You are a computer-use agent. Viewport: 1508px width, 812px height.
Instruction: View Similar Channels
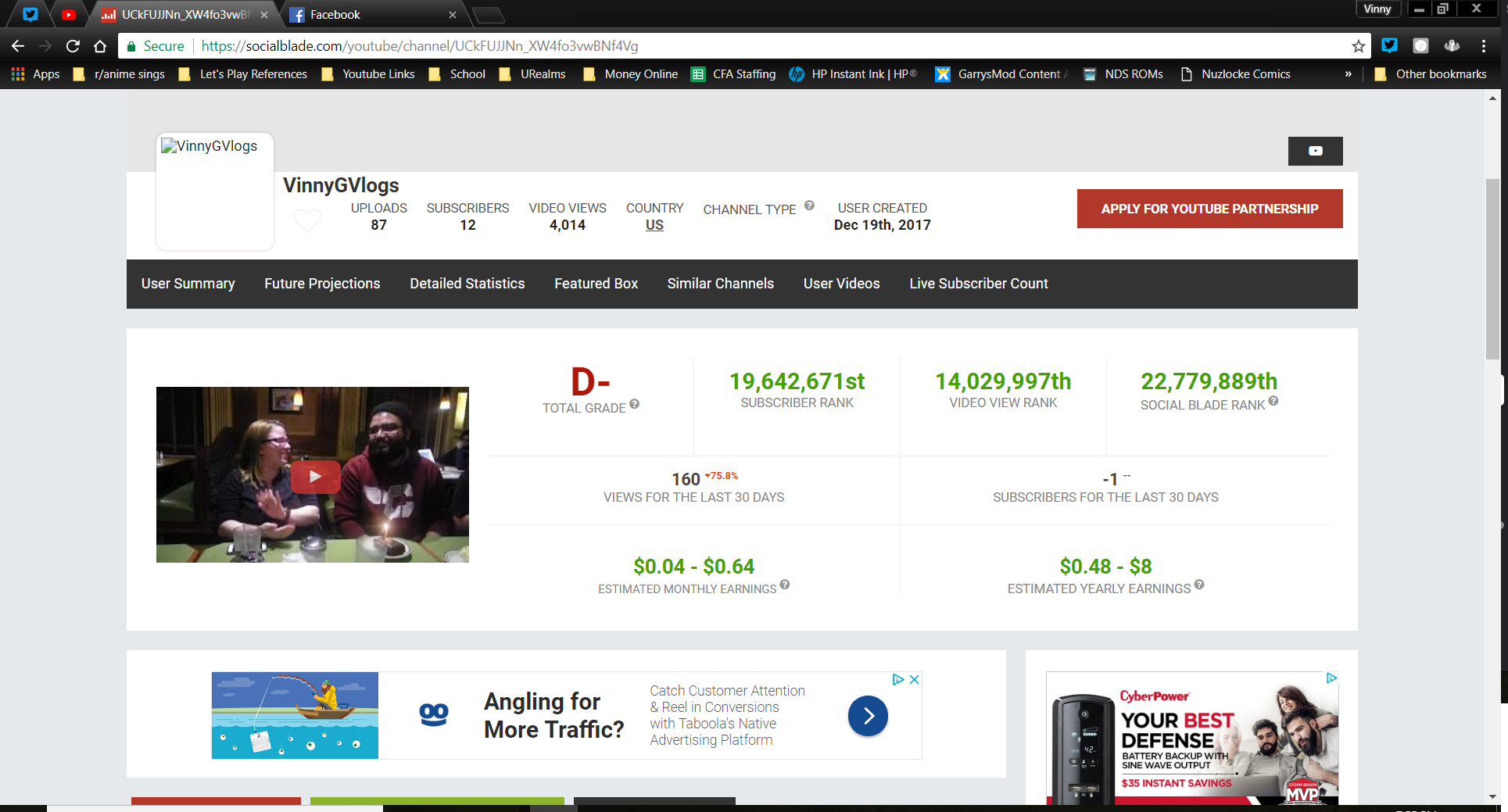pos(721,284)
